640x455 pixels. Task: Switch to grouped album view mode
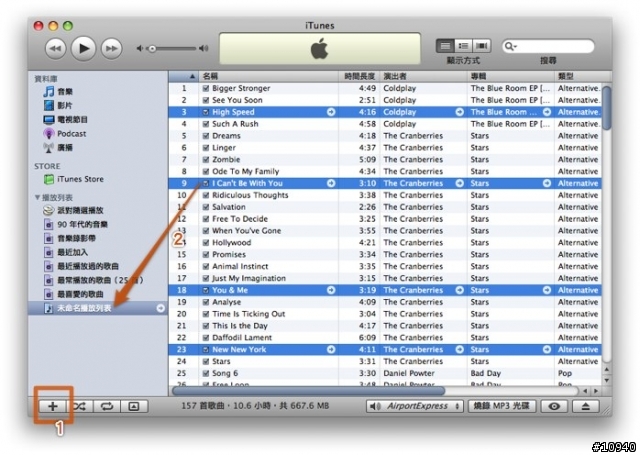[463, 46]
